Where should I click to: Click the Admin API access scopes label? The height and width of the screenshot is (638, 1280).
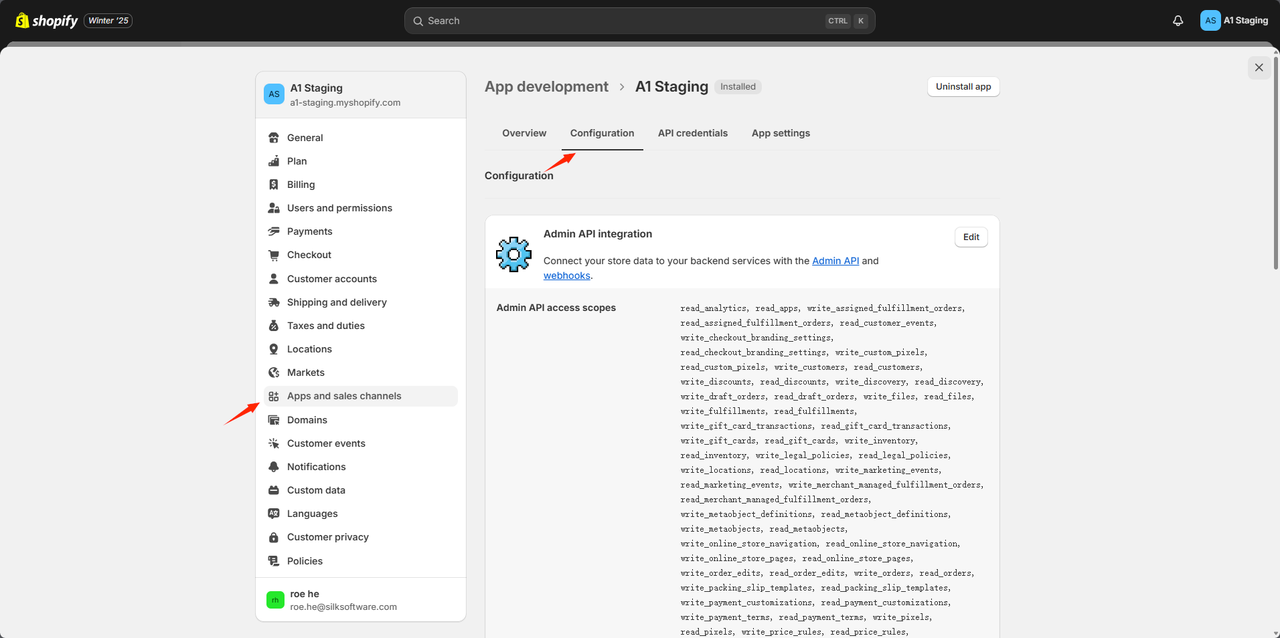point(556,308)
